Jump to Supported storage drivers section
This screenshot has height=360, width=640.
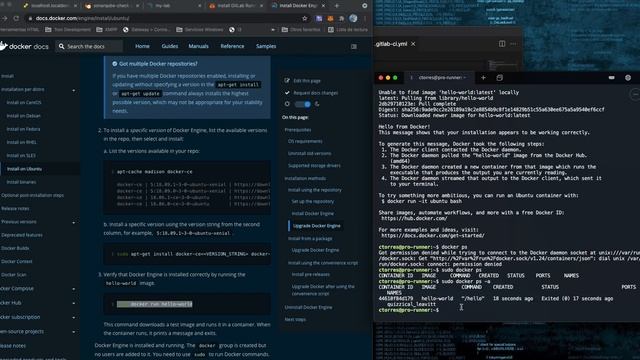[314, 166]
